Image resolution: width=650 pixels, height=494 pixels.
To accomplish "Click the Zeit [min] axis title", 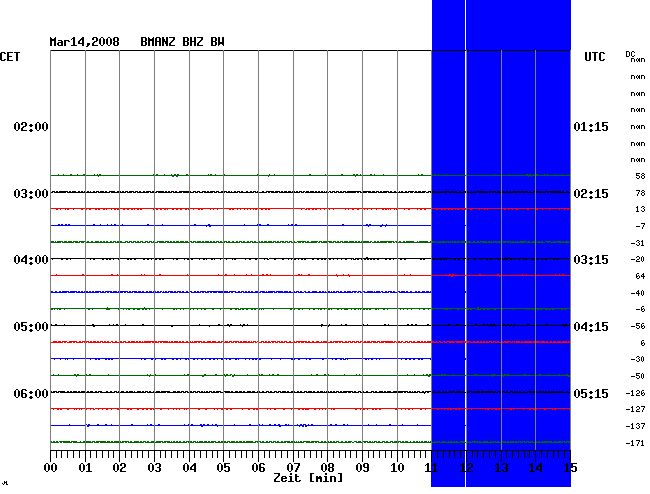I will click(308, 478).
